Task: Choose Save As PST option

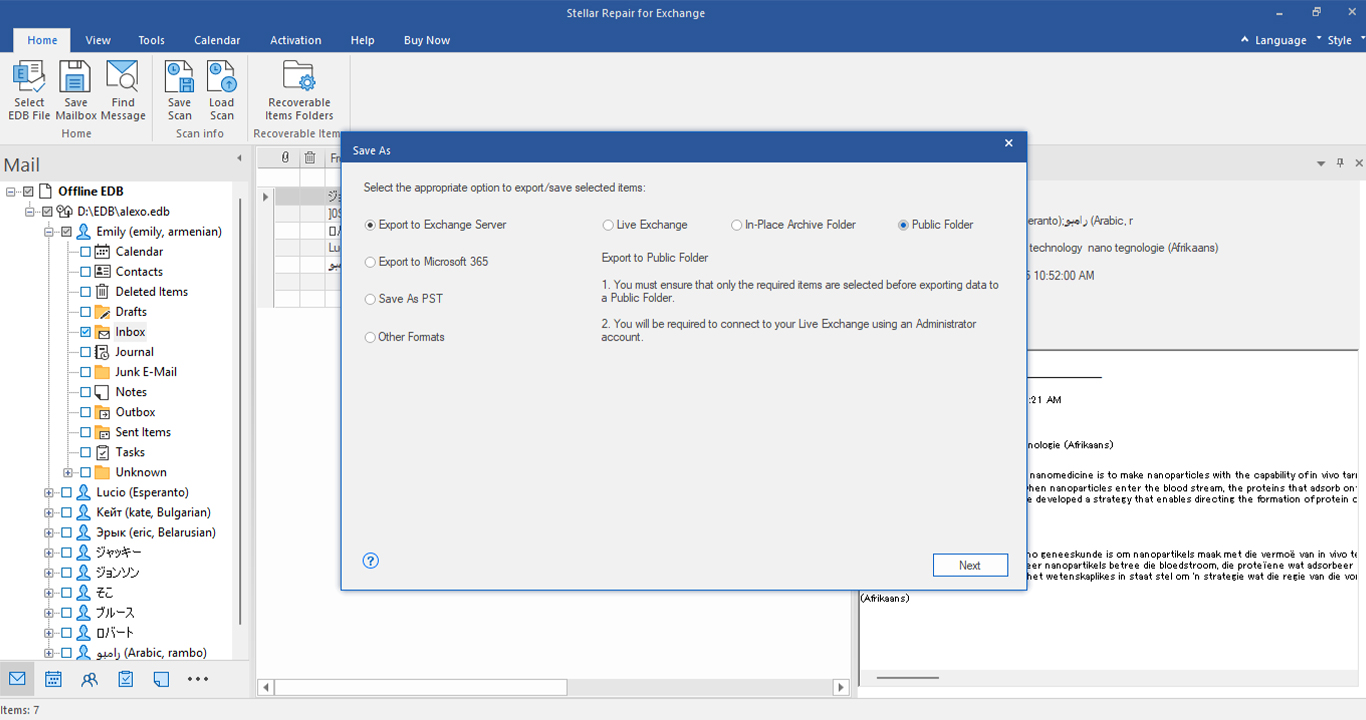Action: 404,299
